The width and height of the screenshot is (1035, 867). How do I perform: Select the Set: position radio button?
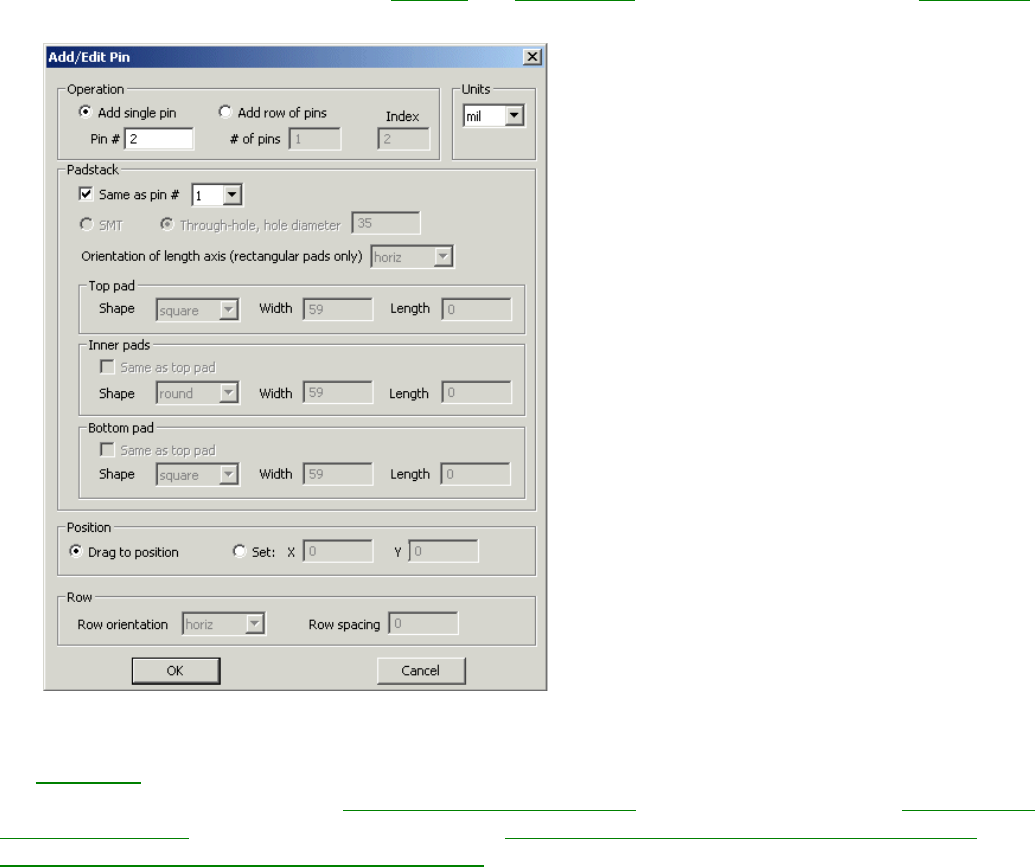(240, 551)
